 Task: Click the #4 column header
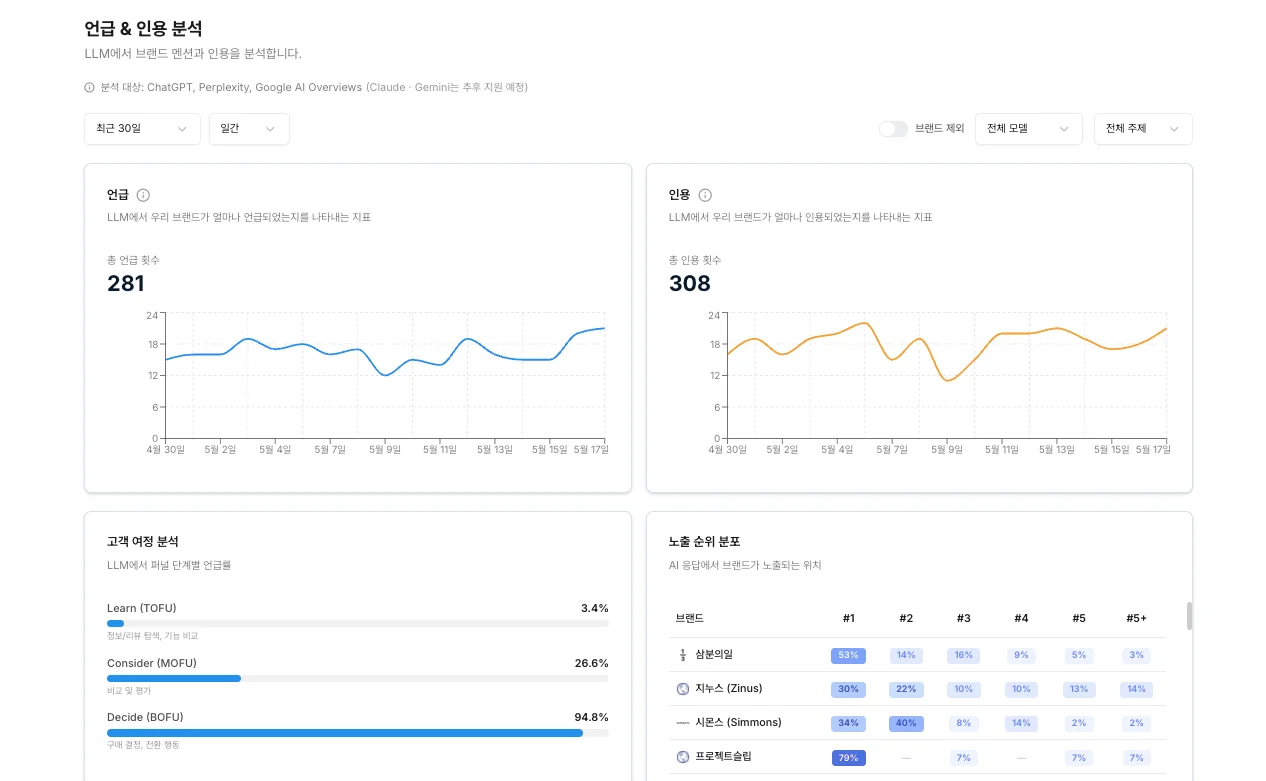[1021, 619]
